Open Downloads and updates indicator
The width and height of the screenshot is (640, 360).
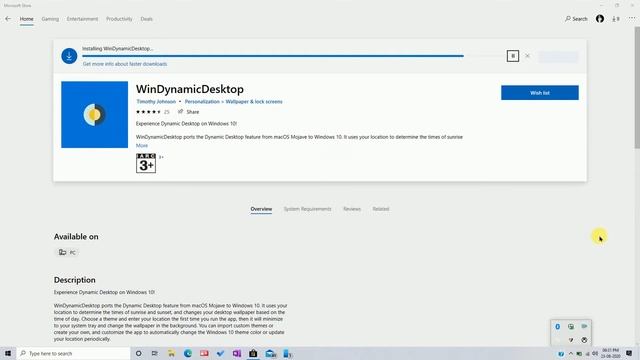coord(616,19)
